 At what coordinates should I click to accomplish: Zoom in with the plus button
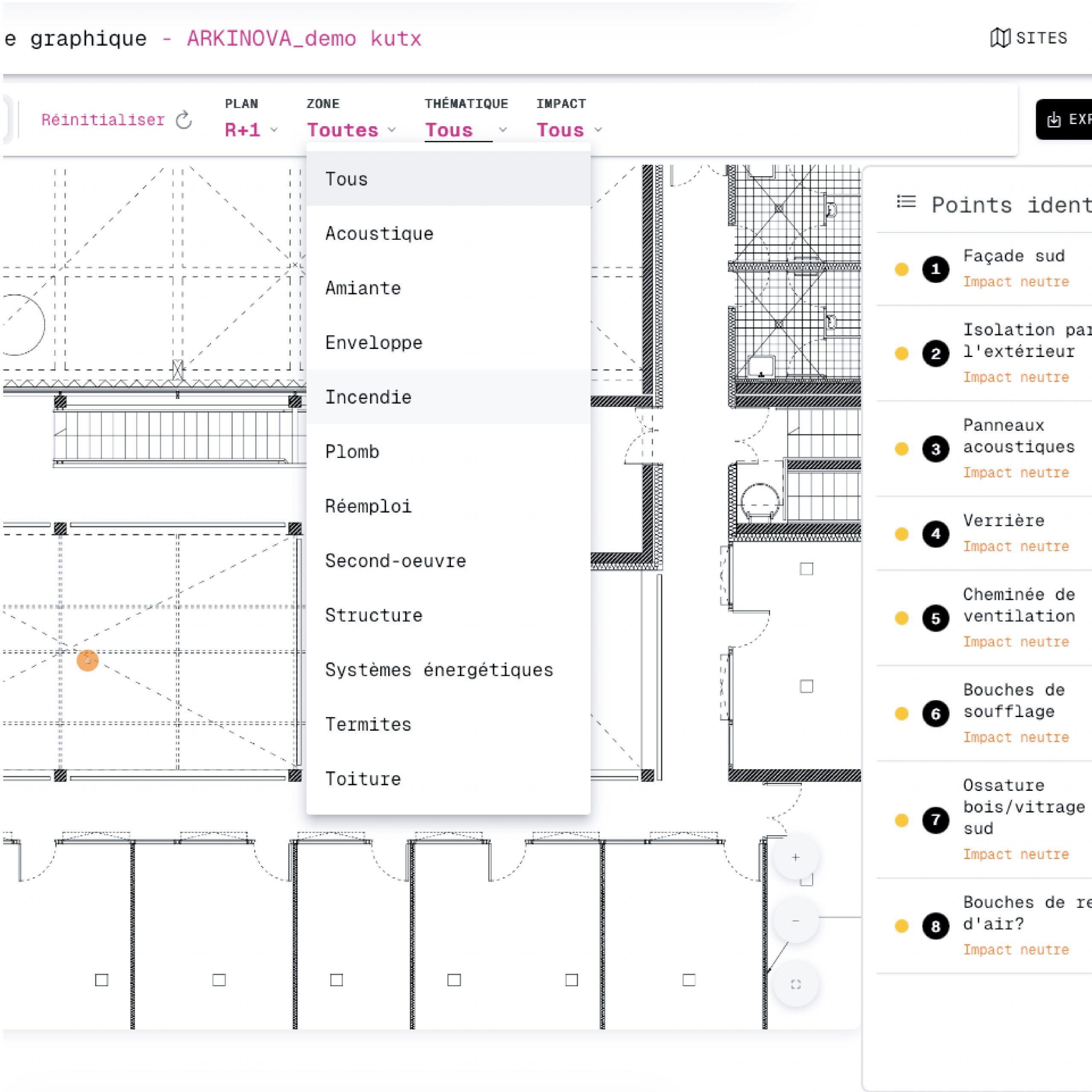795,857
